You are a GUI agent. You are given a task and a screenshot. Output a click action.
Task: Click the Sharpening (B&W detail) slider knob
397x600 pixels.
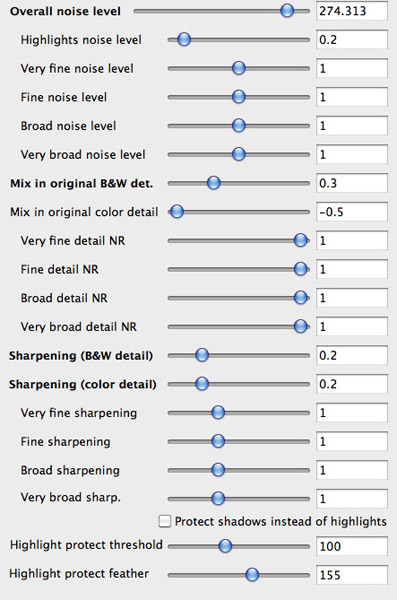click(202, 355)
